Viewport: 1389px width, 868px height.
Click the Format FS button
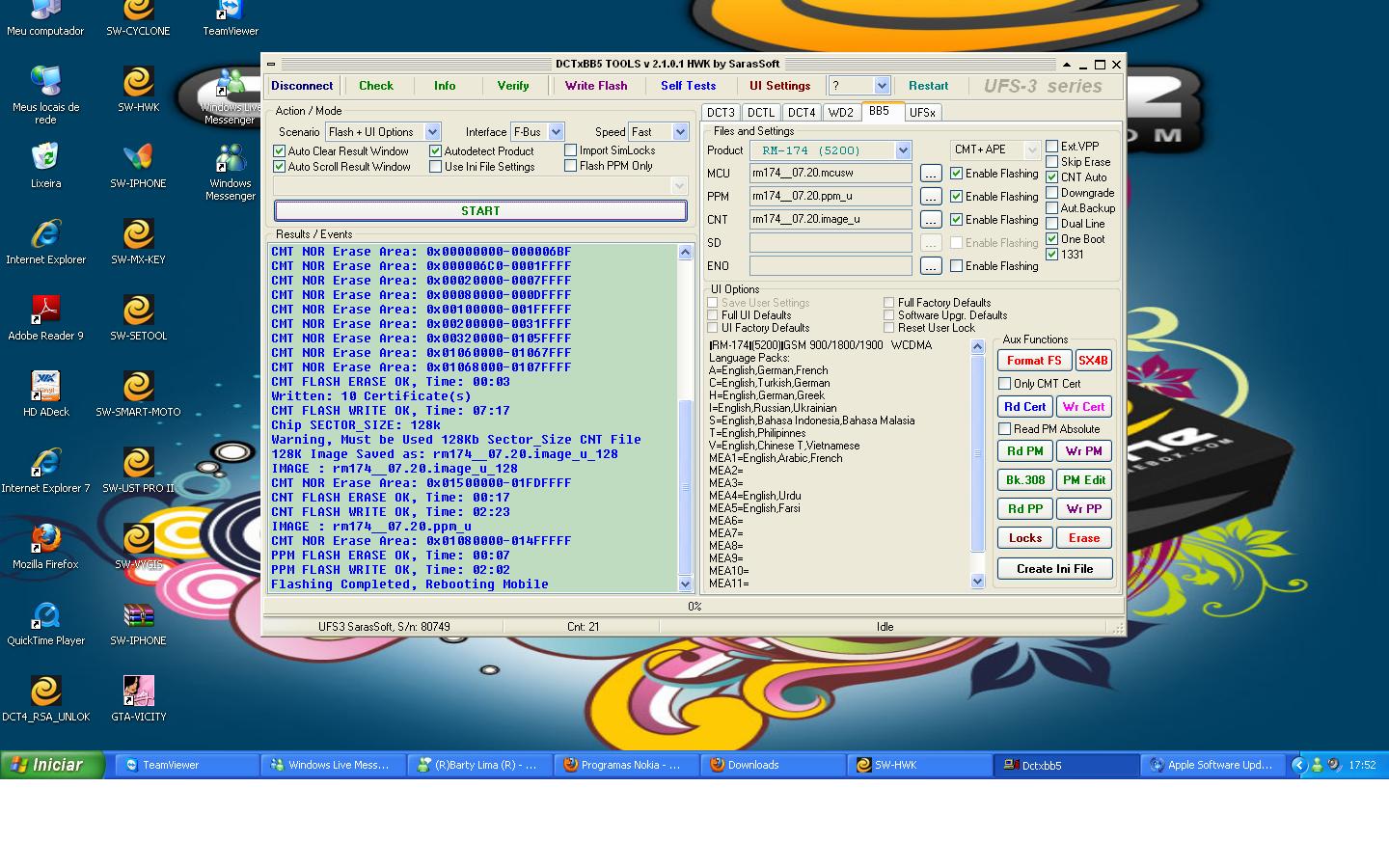click(x=1034, y=361)
